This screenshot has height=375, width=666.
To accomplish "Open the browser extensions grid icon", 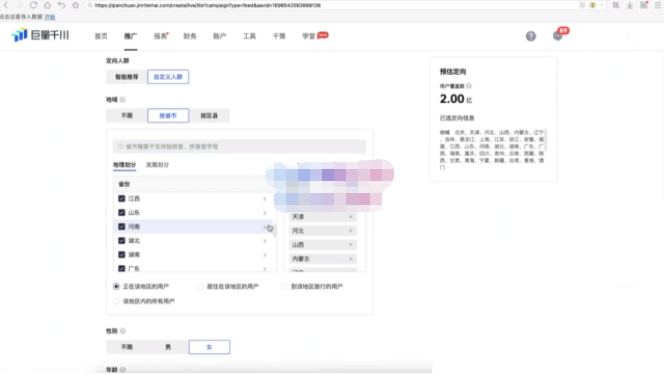I will click(x=645, y=5).
